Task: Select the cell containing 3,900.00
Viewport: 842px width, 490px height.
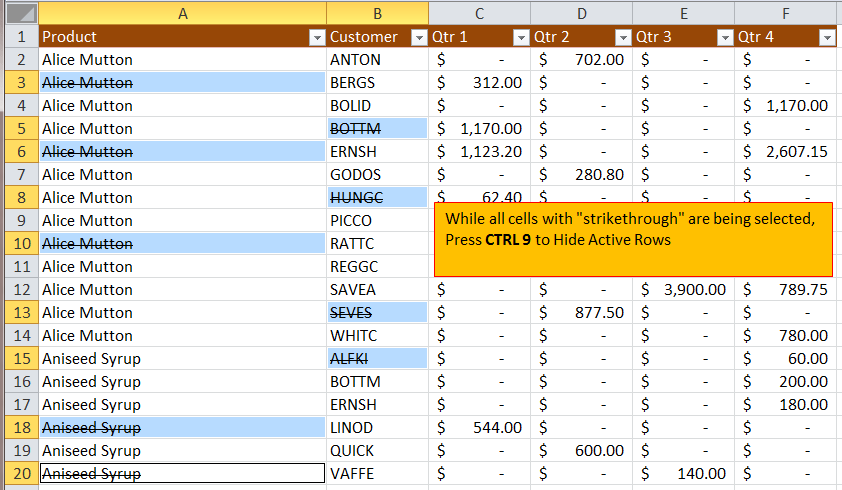Action: pos(683,289)
